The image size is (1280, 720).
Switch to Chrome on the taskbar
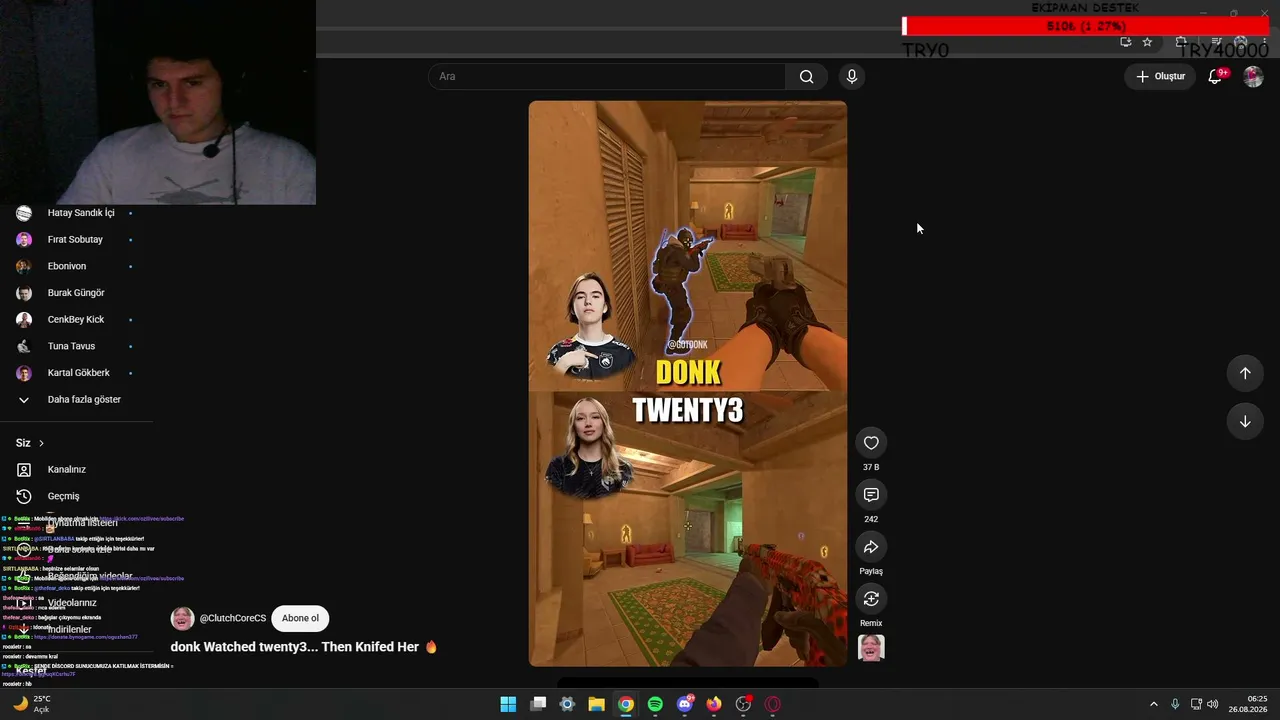[626, 704]
